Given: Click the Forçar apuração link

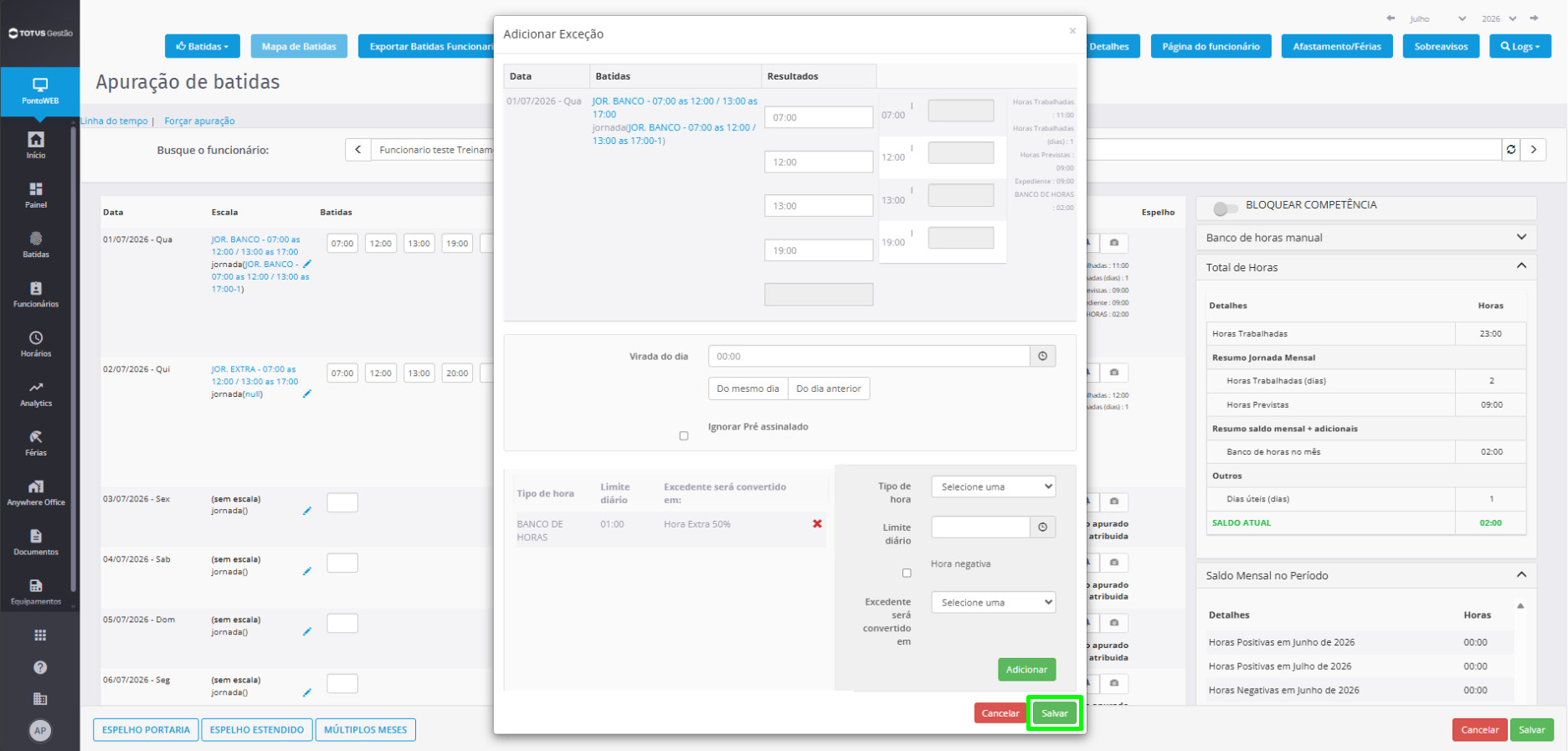Looking at the screenshot, I should [x=199, y=121].
